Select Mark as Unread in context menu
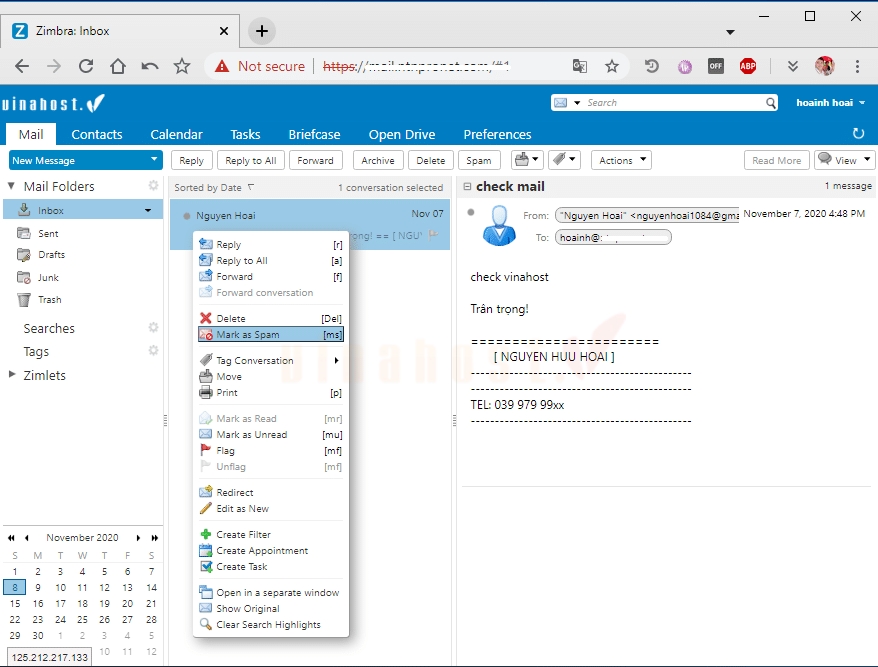The height and width of the screenshot is (667, 878). (x=271, y=435)
